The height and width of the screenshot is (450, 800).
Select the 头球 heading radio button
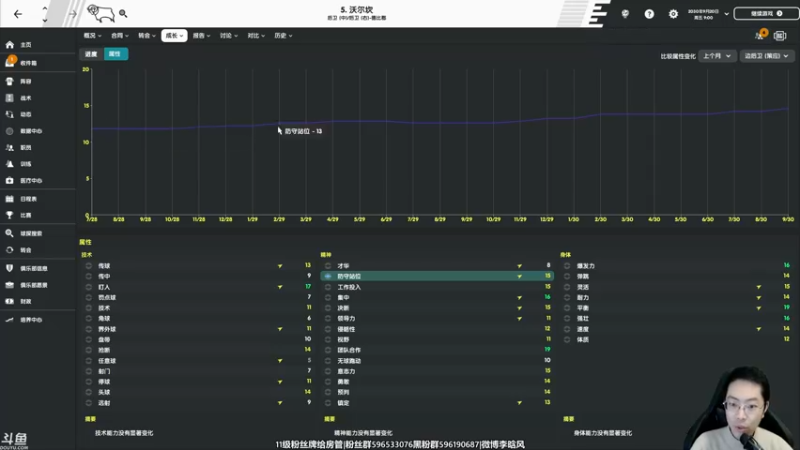(89, 392)
